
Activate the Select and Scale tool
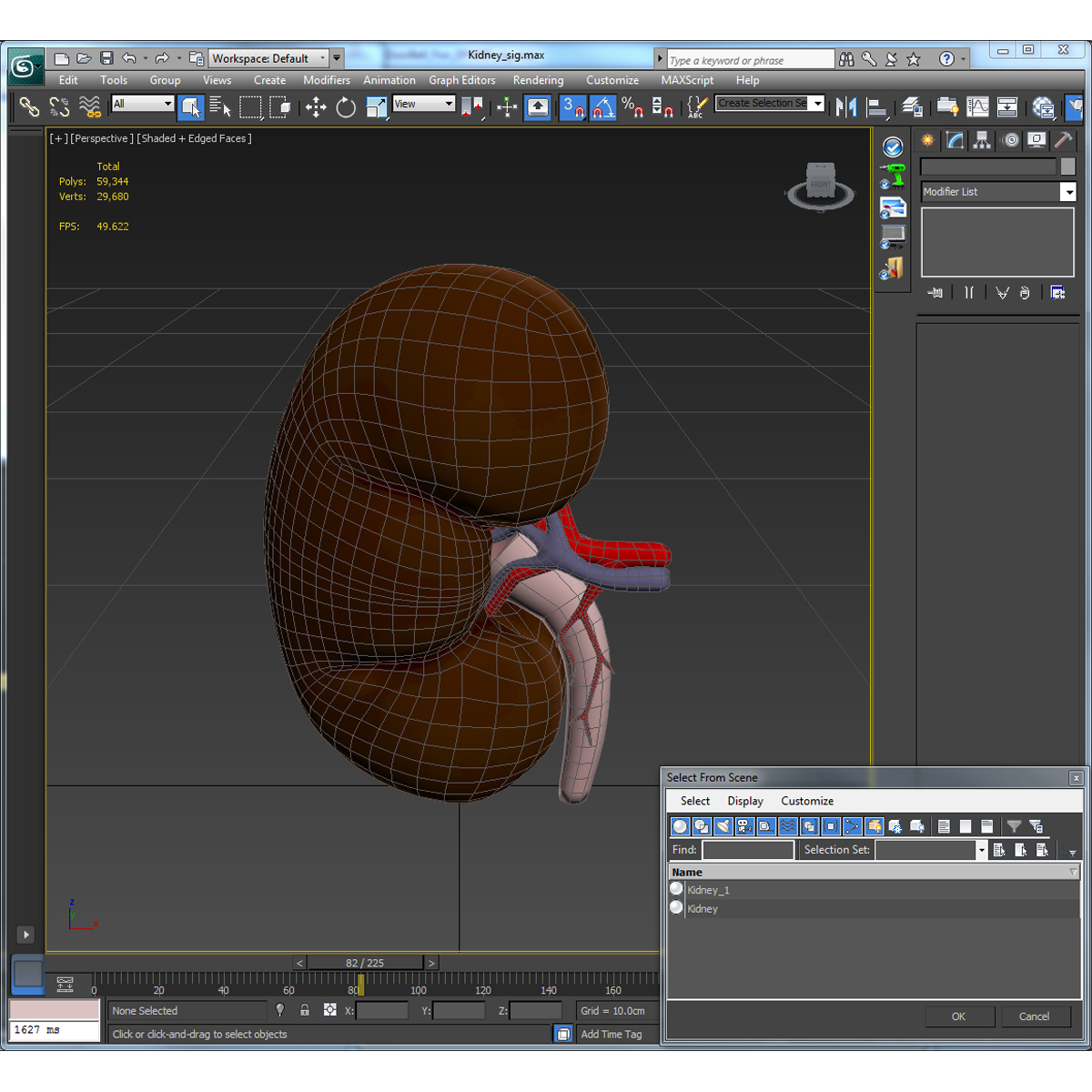point(376,107)
